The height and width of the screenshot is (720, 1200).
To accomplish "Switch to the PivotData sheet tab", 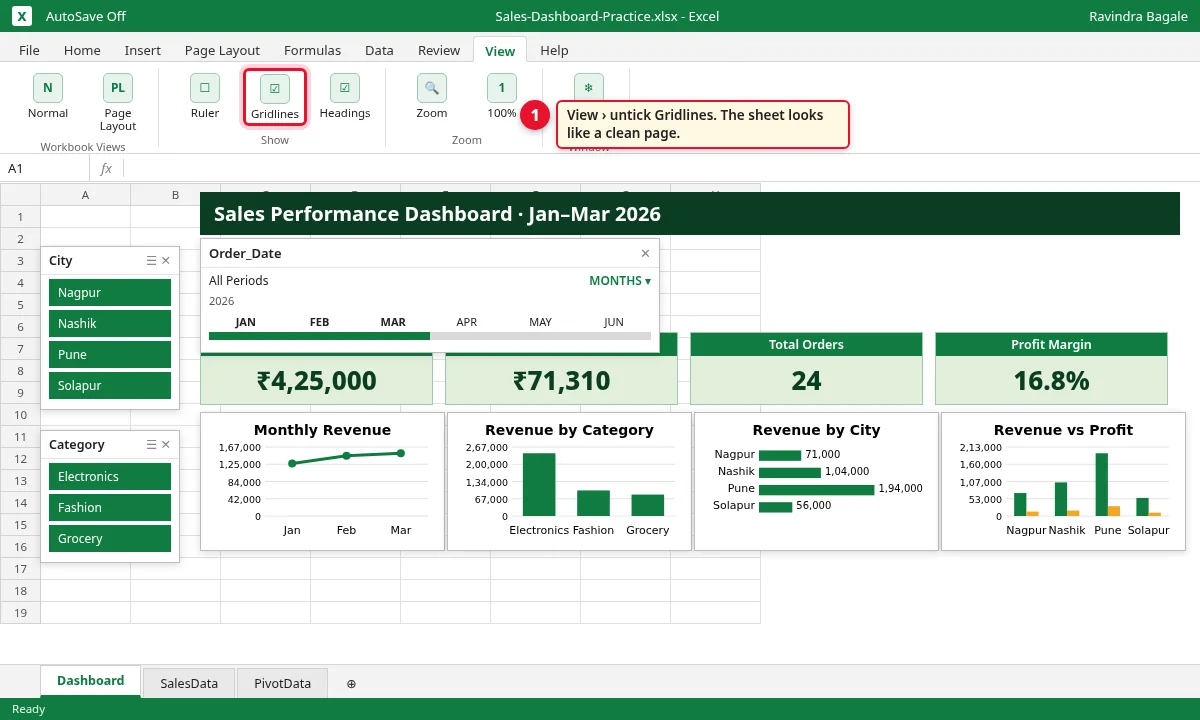I will point(282,683).
